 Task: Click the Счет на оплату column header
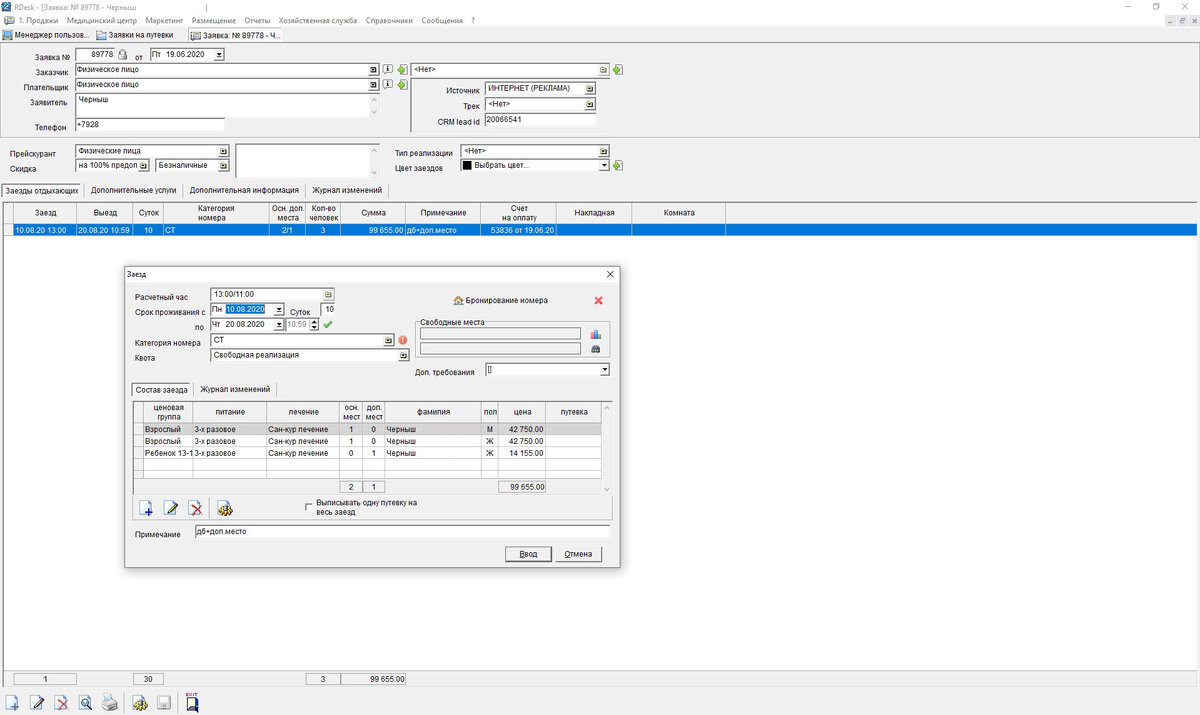point(517,213)
